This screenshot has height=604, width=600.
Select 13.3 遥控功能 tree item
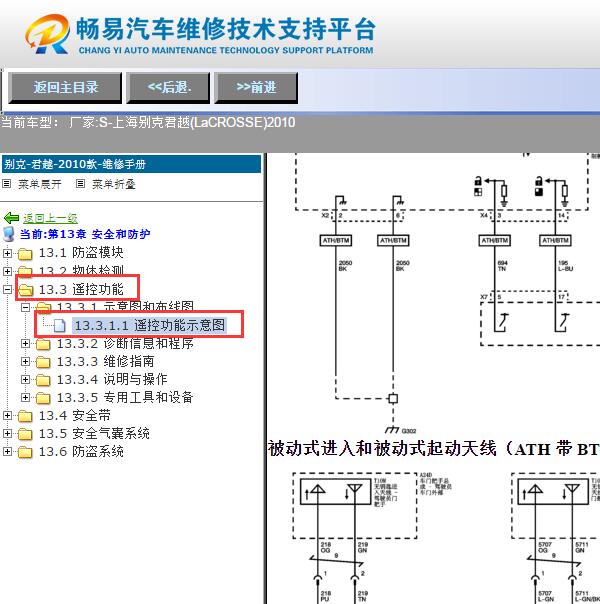[x=81, y=289]
